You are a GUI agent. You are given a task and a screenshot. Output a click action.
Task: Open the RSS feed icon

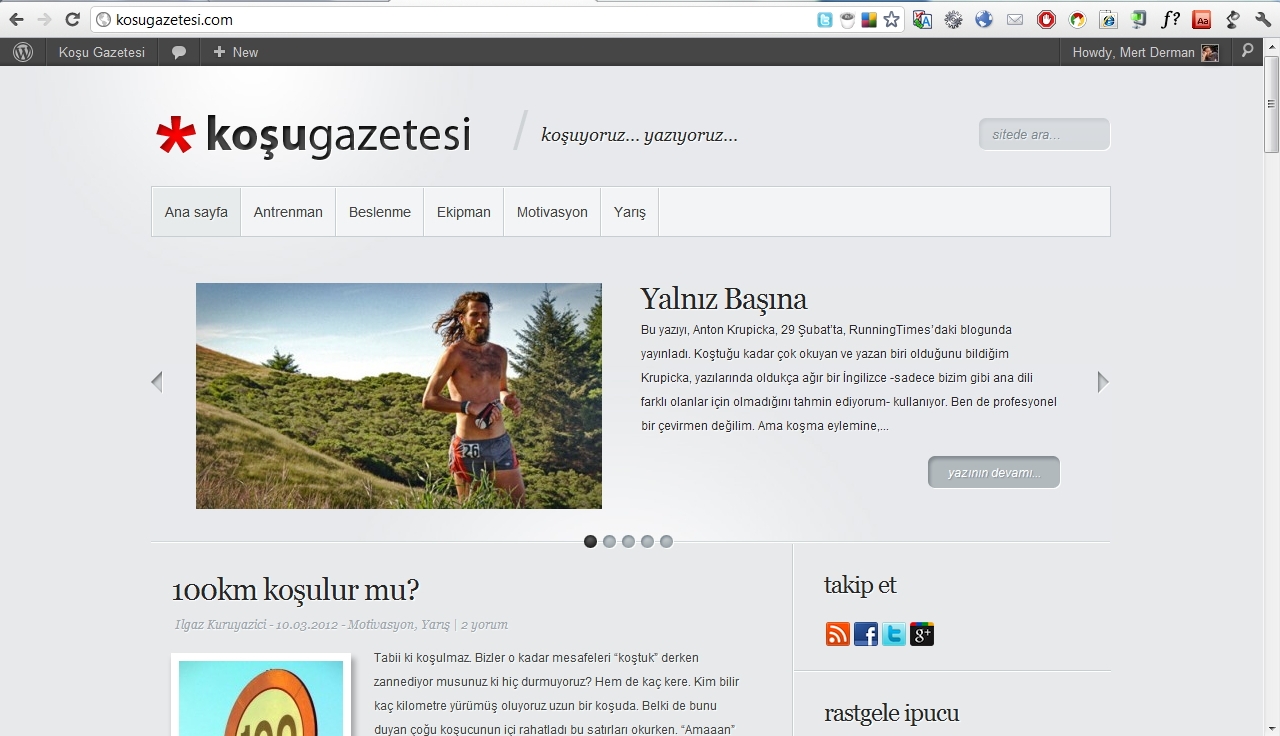[x=837, y=634]
